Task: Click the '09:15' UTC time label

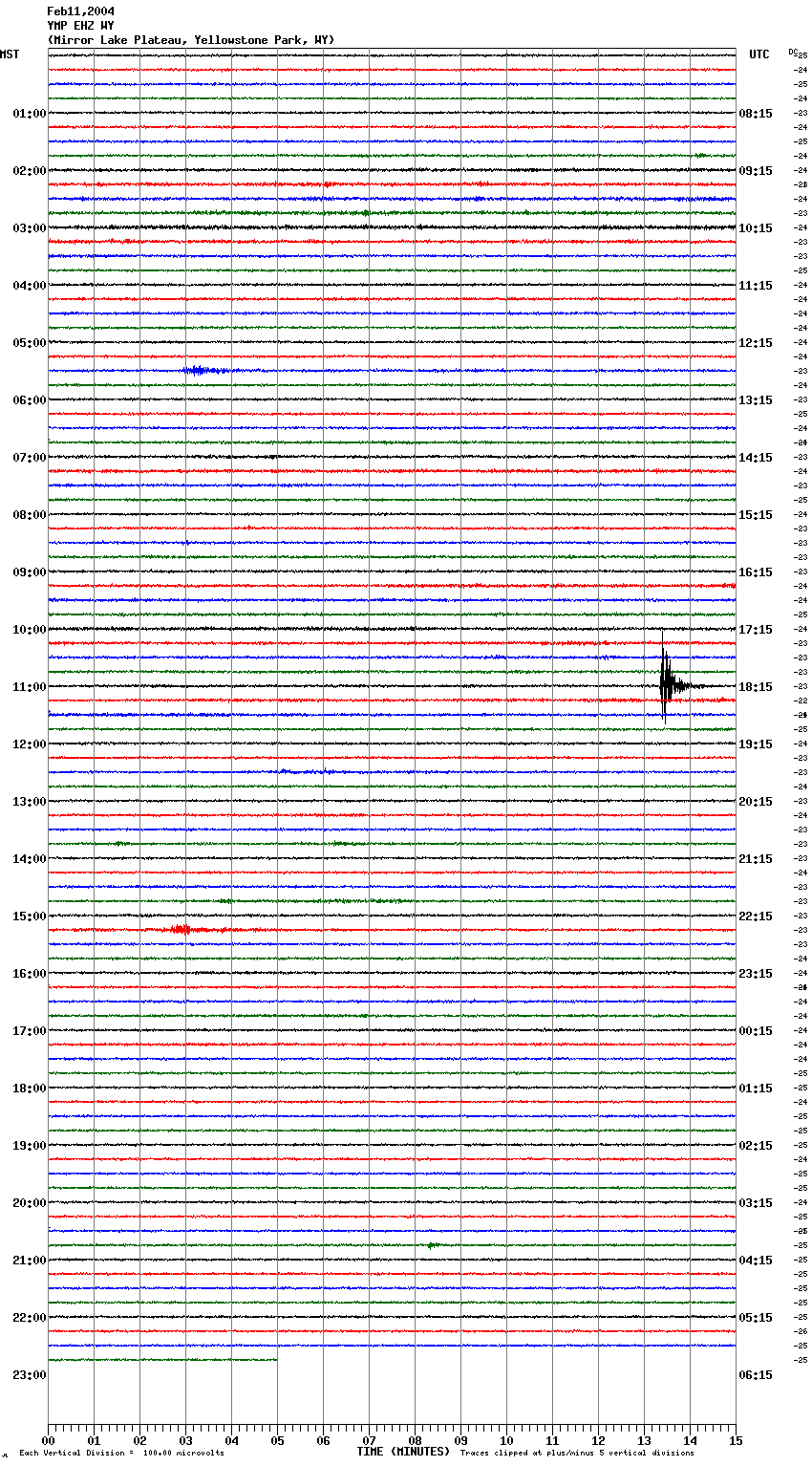Action: pyautogui.click(x=756, y=171)
